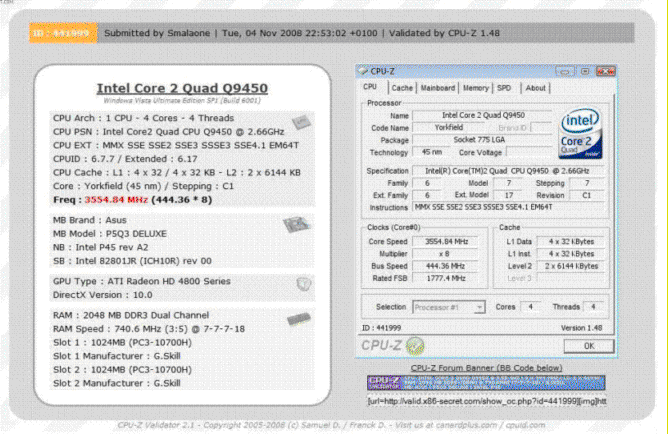Expand the Processor #1 selection dropdown
This screenshot has width=668, height=434.
(x=480, y=307)
